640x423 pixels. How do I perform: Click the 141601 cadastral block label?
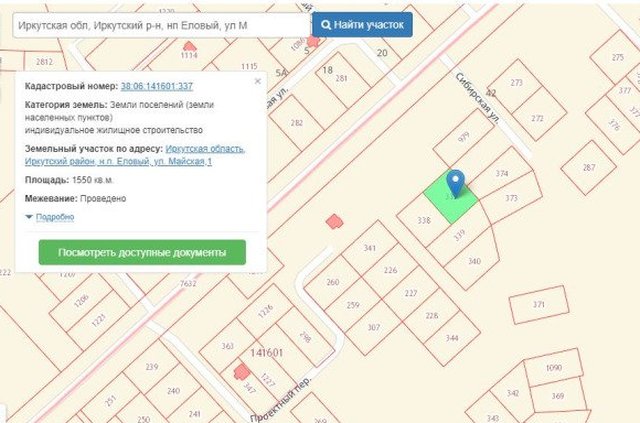pos(266,352)
